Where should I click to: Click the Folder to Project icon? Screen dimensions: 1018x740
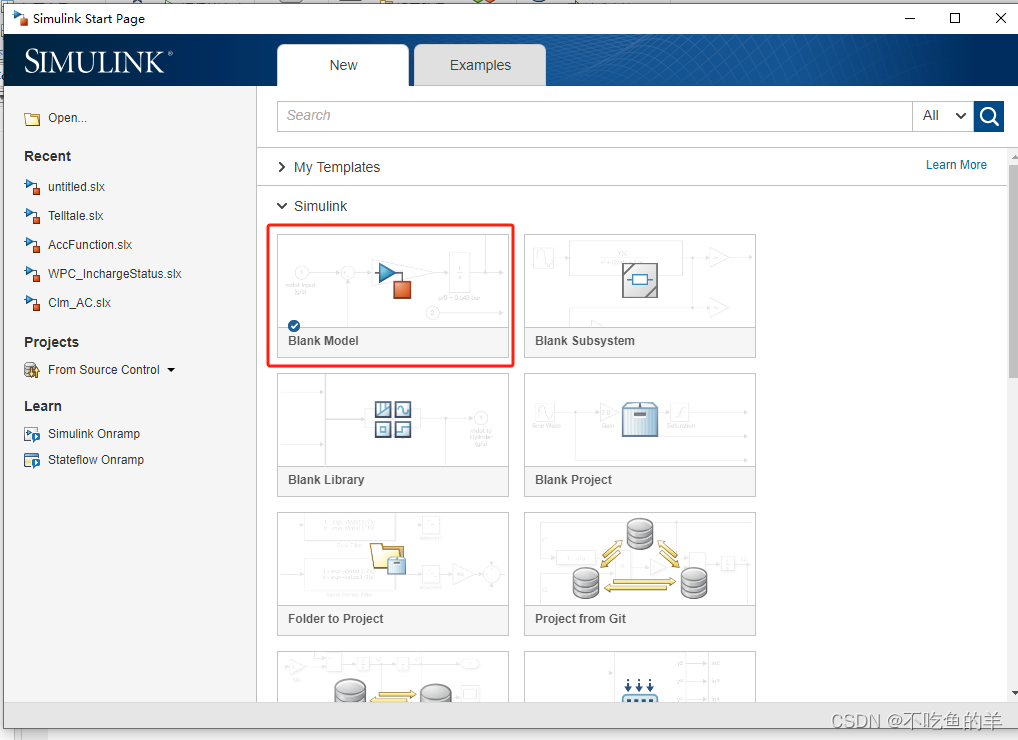pyautogui.click(x=388, y=558)
